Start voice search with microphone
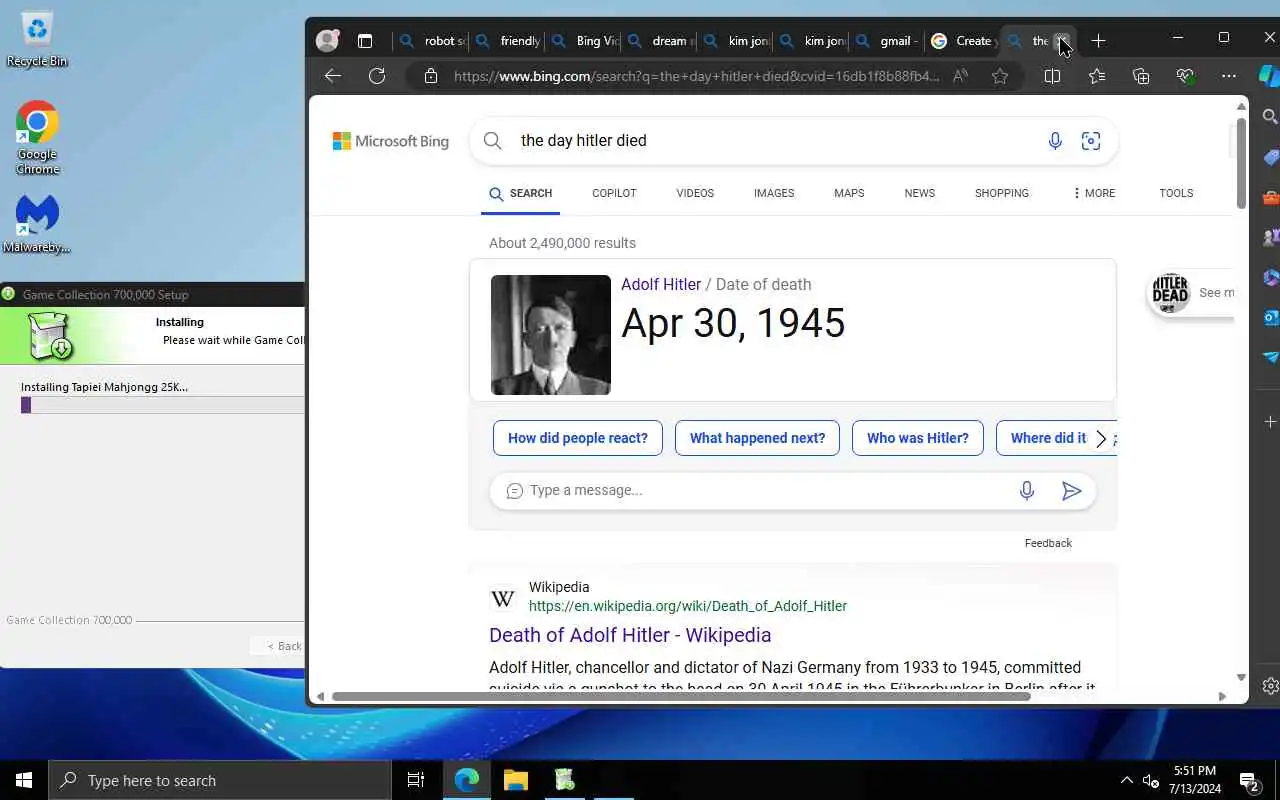The height and width of the screenshot is (800, 1280). 1055,141
